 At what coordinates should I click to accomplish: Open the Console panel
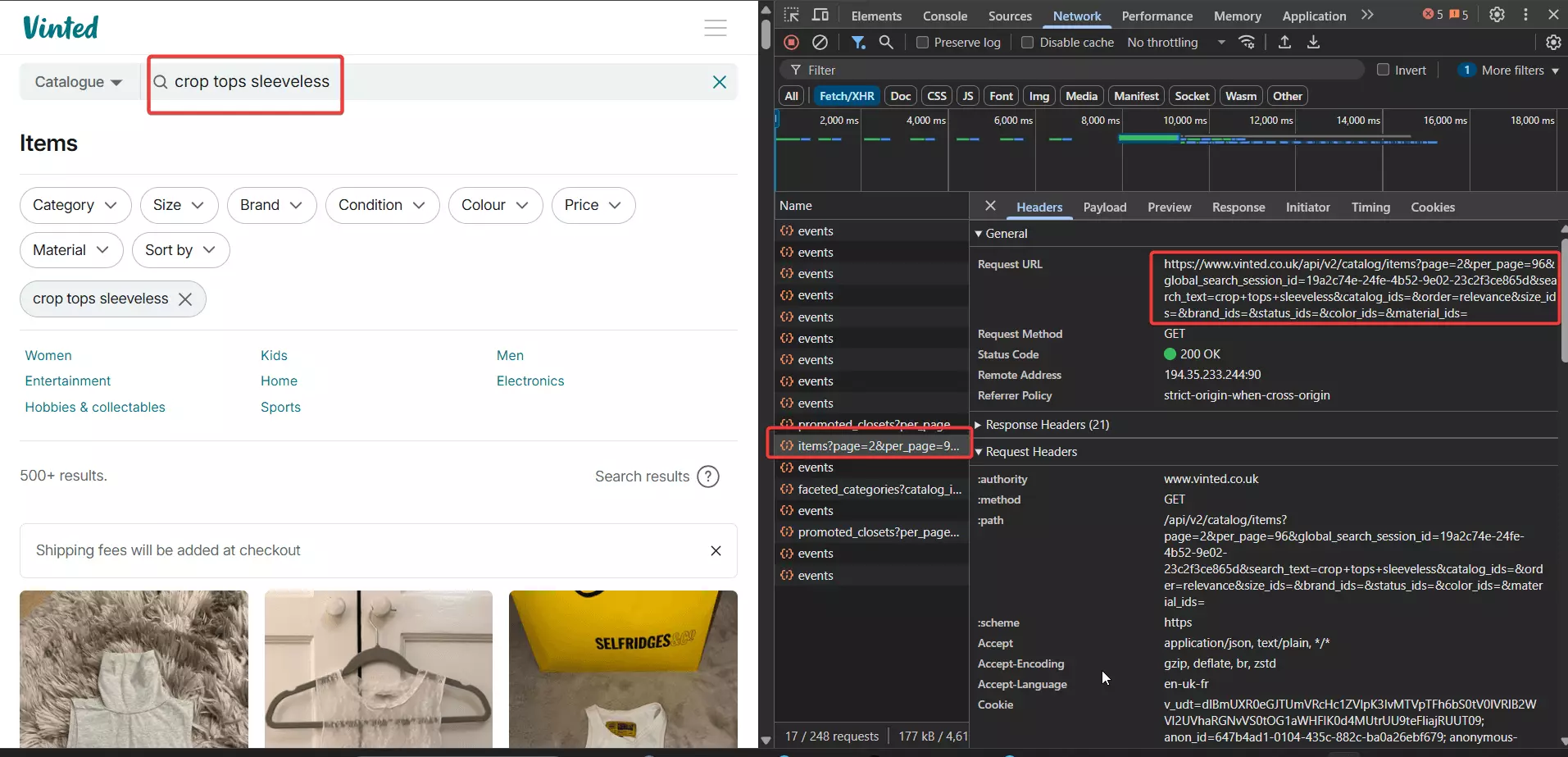coord(944,16)
